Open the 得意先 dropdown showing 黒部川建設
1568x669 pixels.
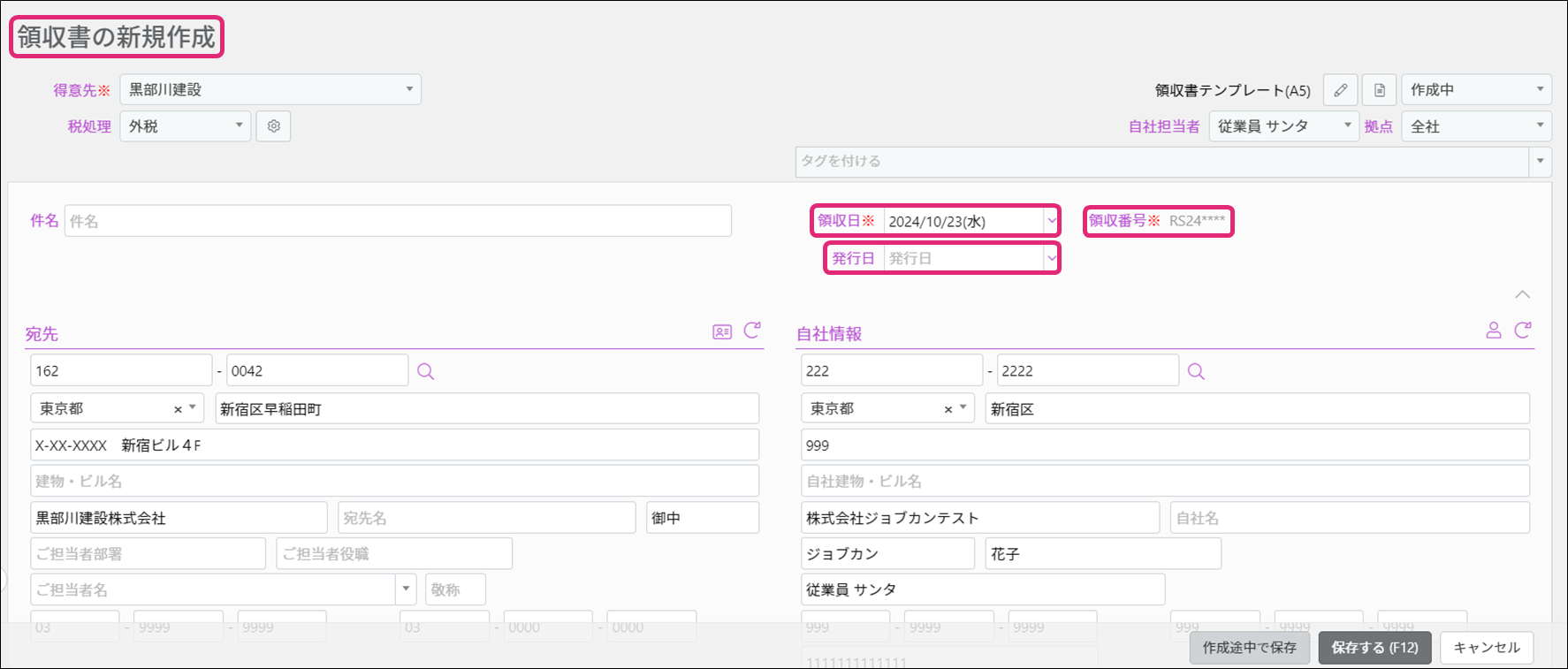pyautogui.click(x=270, y=89)
